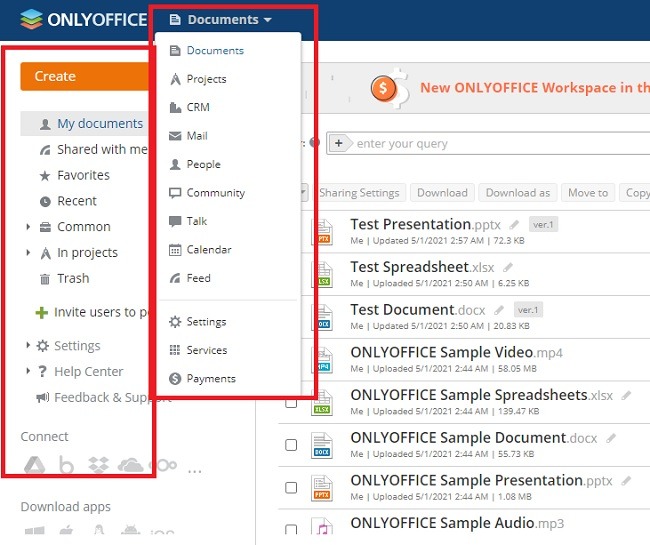This screenshot has height=545, width=650.
Task: Click the CRM chart icon in dropdown
Action: (x=175, y=107)
